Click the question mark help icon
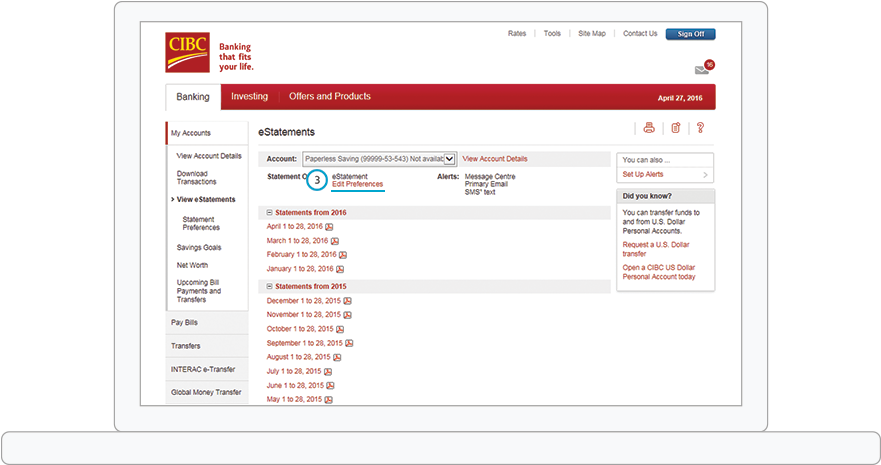Viewport: 881px width, 465px height. pyautogui.click(x=700, y=128)
